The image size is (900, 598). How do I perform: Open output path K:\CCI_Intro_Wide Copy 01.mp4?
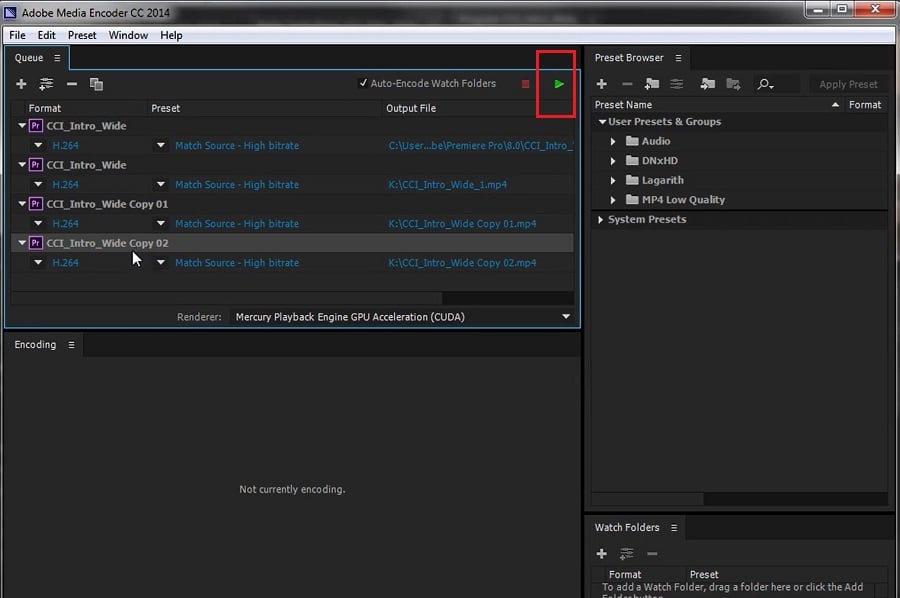pos(462,224)
